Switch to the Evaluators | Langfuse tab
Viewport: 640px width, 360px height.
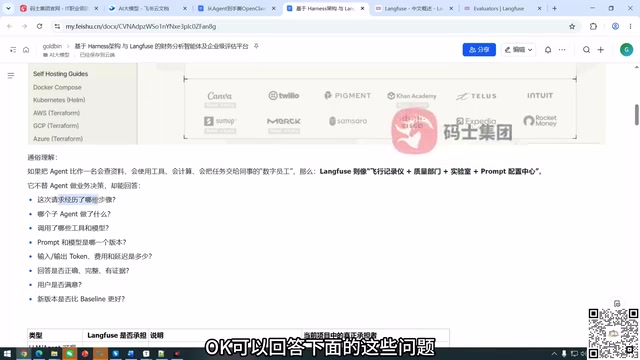[x=499, y=8]
